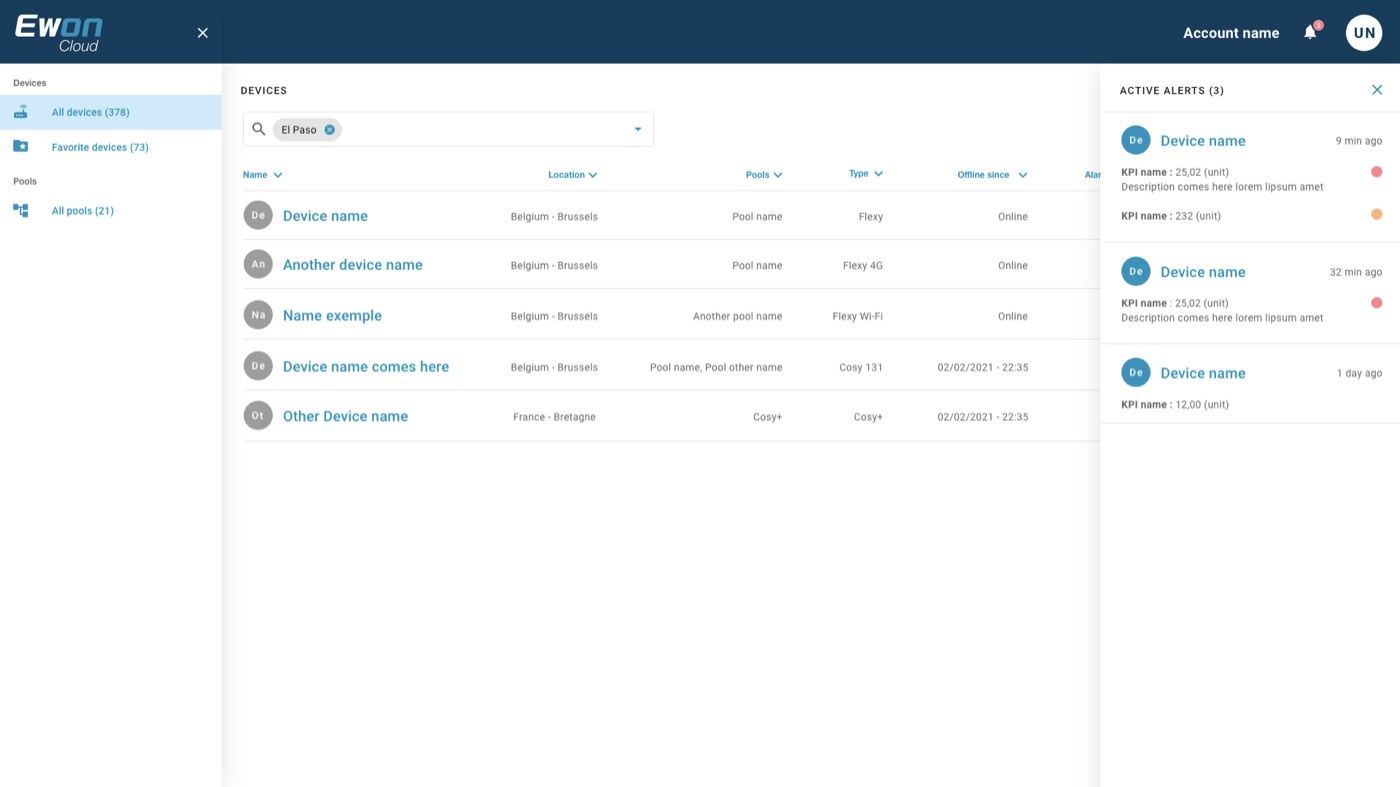Close the Active Alerts panel
The width and height of the screenshot is (1400, 787).
pos(1377,90)
